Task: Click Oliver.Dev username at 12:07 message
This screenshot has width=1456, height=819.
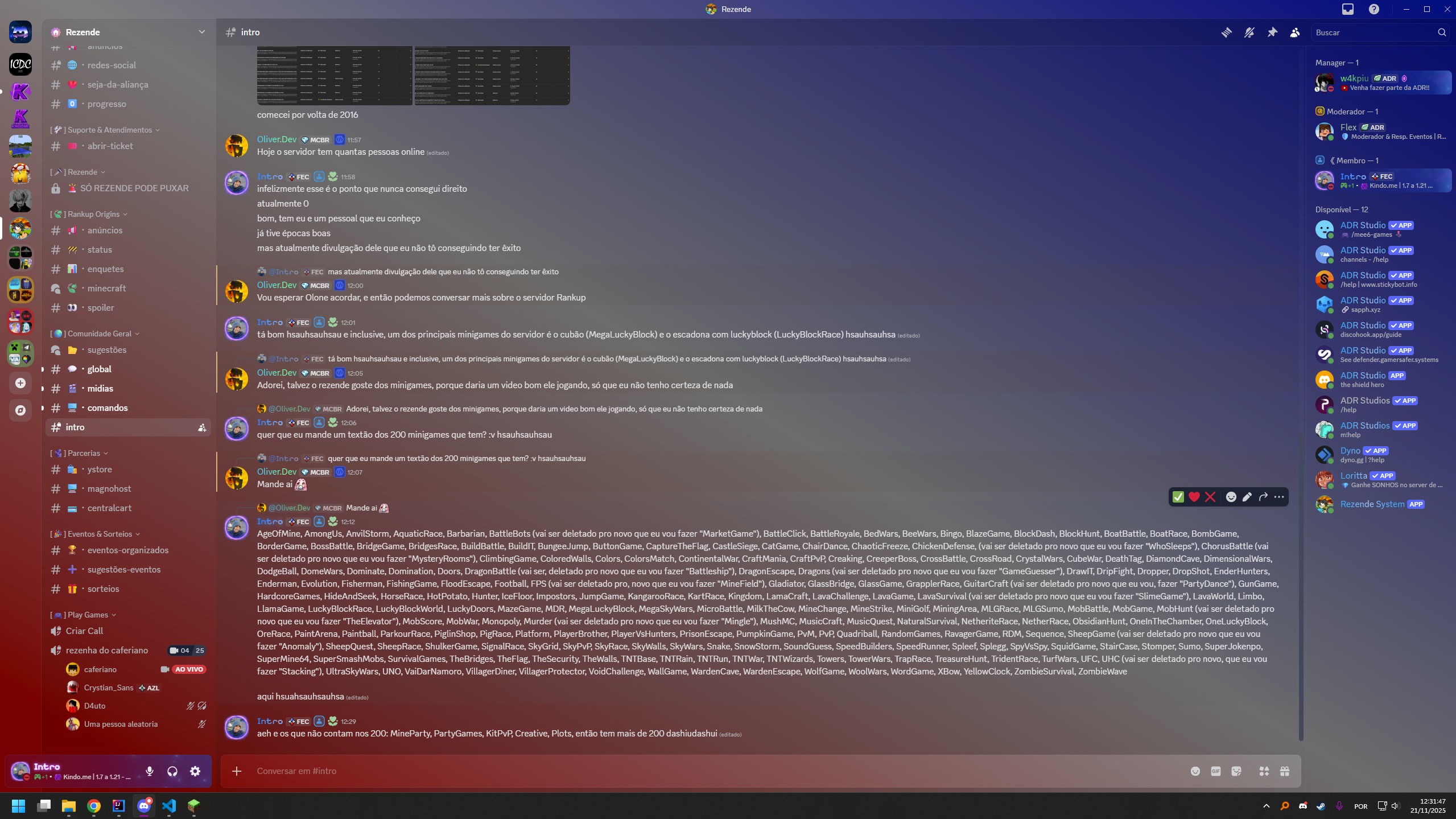Action: click(277, 472)
